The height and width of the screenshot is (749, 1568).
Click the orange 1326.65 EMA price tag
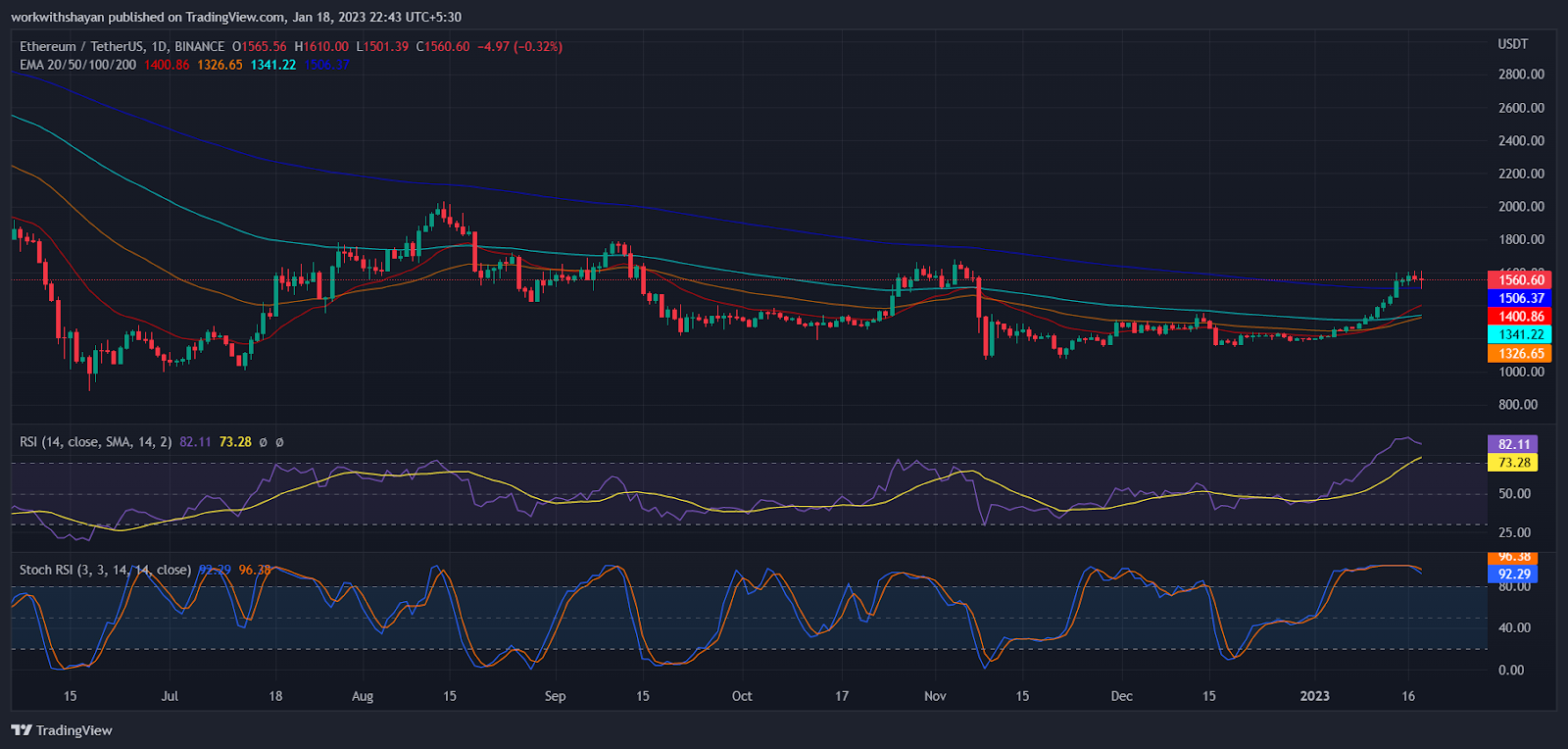[1519, 354]
